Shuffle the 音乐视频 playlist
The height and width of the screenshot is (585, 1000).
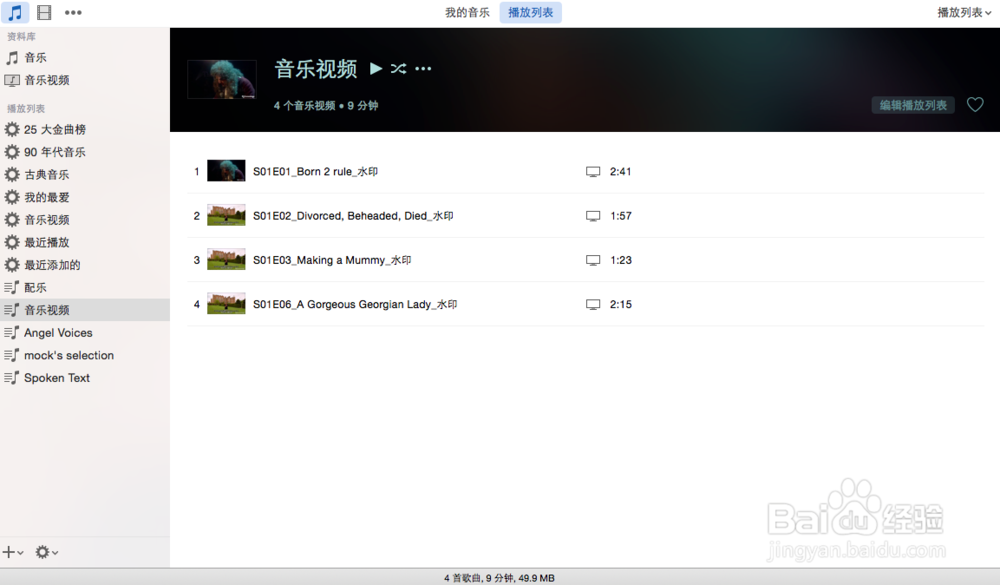pyautogui.click(x=399, y=68)
